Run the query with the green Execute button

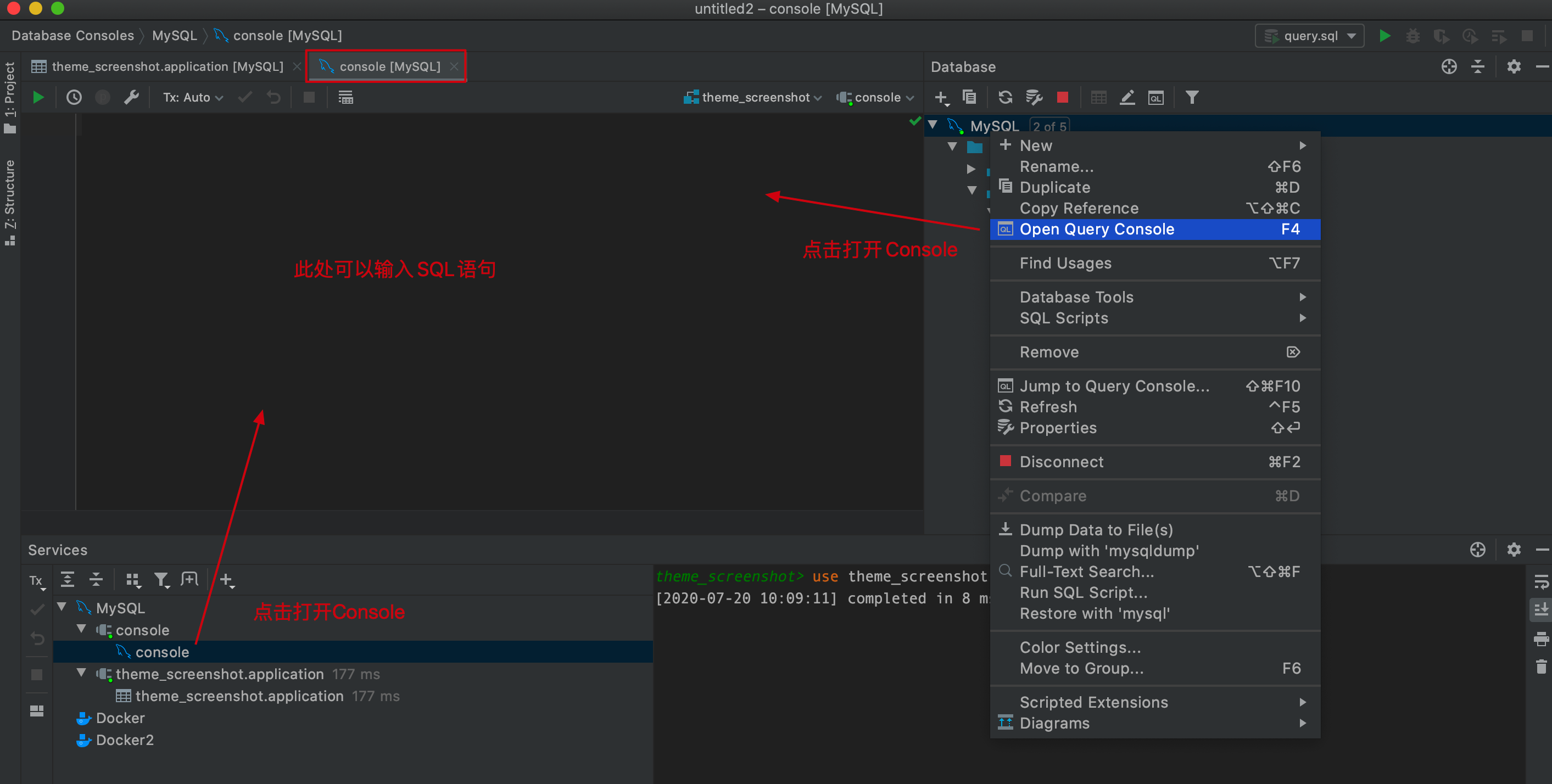(x=38, y=98)
